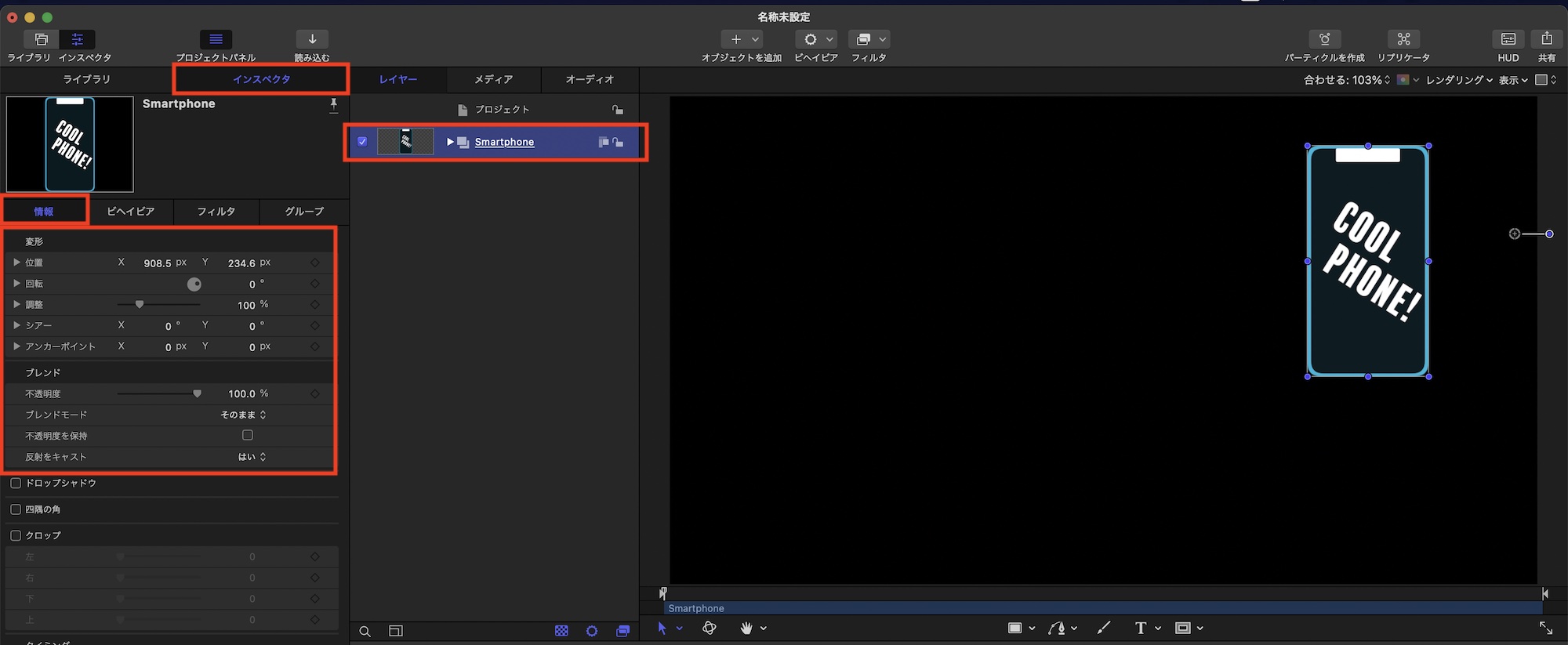Click the Share icon in toolbar
1568x645 pixels.
tap(1546, 39)
